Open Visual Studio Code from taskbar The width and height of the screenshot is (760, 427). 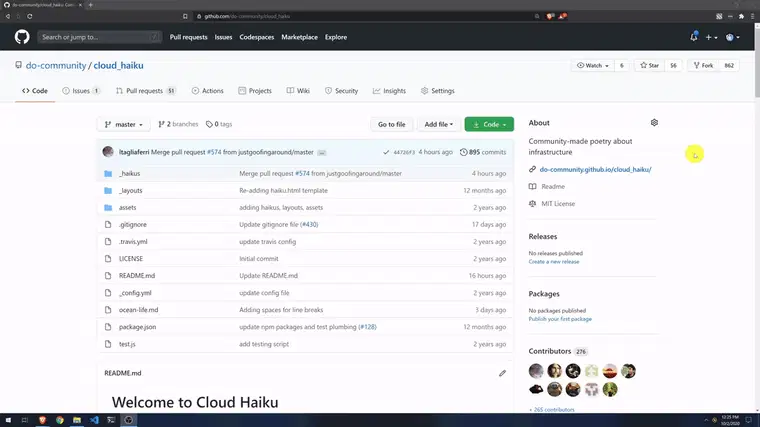[x=94, y=420]
